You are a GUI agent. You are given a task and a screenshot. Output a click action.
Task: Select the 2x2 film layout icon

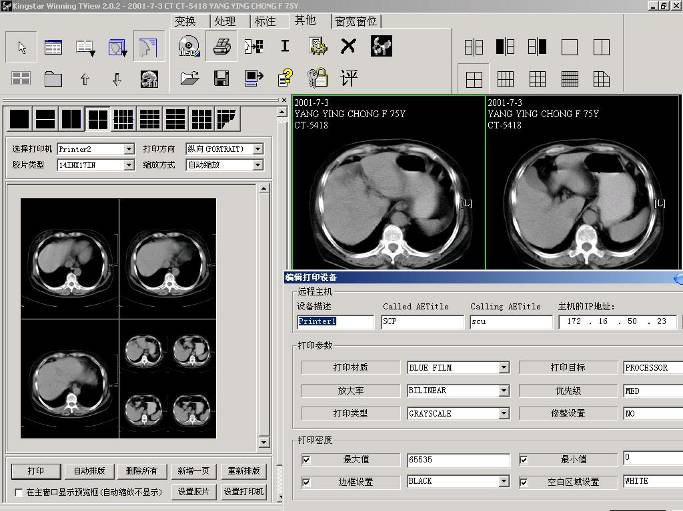[x=97, y=119]
